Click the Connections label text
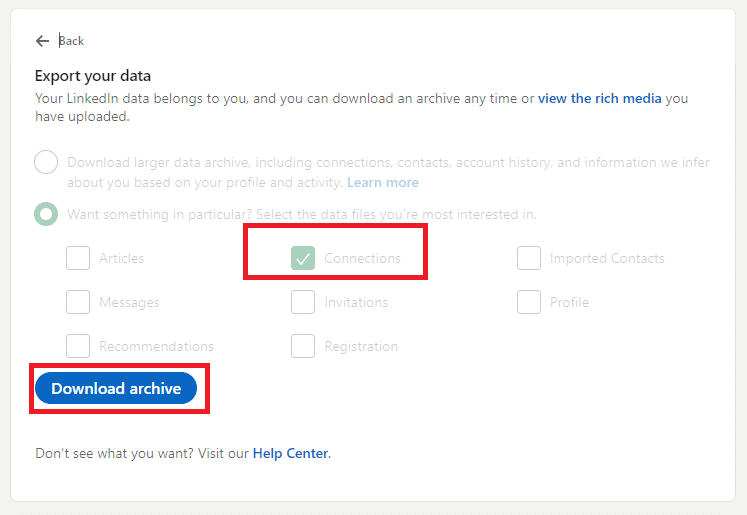Image resolution: width=747 pixels, height=515 pixels. [x=362, y=259]
